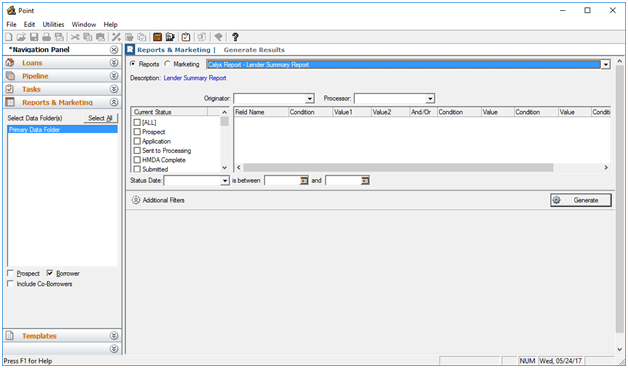Open the Processor dropdown
Screen dimensions: 628x368
[x=430, y=99]
